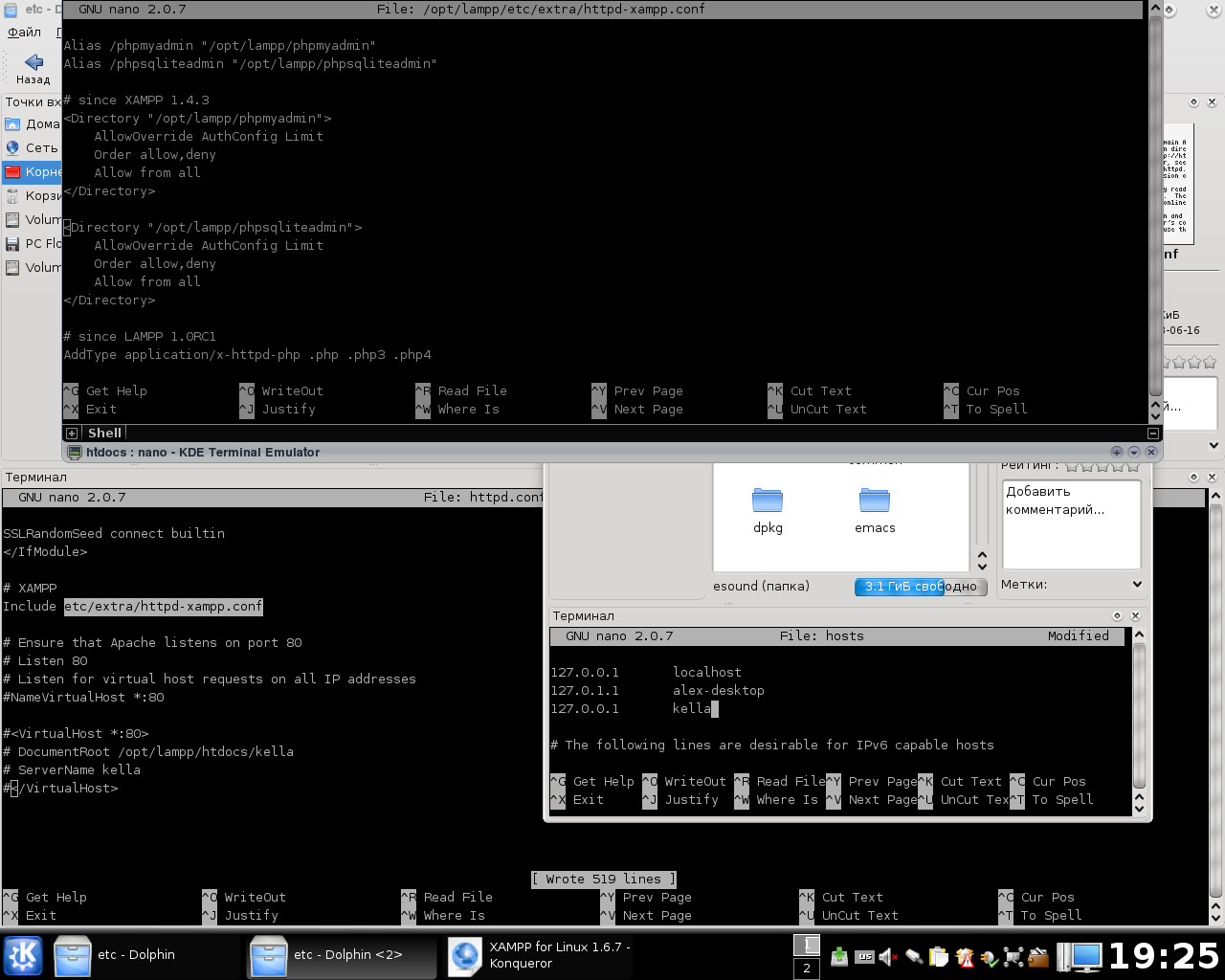Image resolution: width=1225 pixels, height=980 pixels.
Task: Click the new tab icon beside the Shell tab
Action: [x=72, y=434]
